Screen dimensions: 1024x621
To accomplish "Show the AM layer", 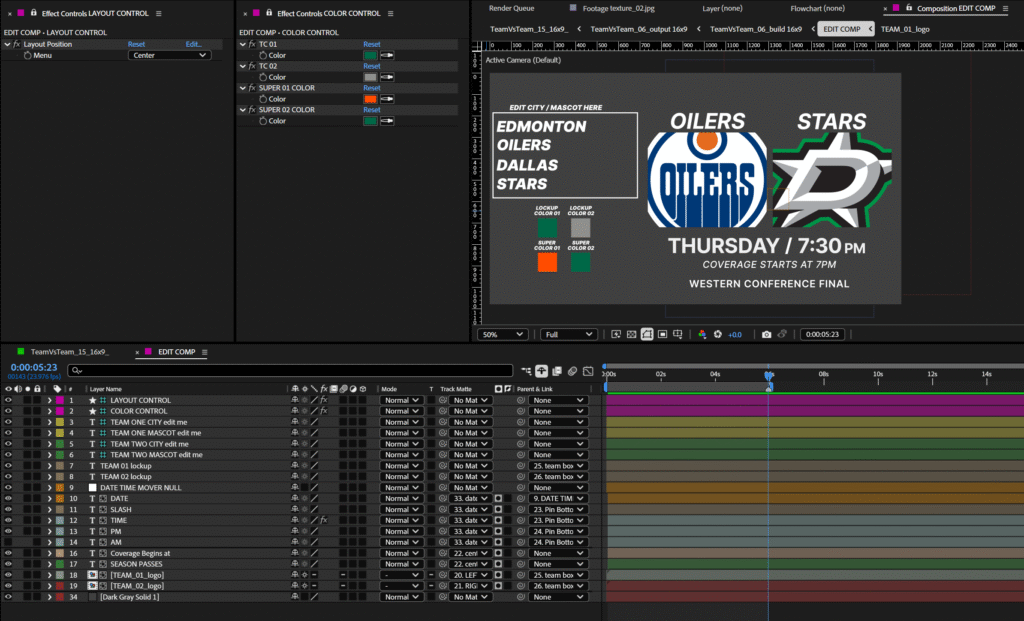I will pyautogui.click(x=8, y=543).
